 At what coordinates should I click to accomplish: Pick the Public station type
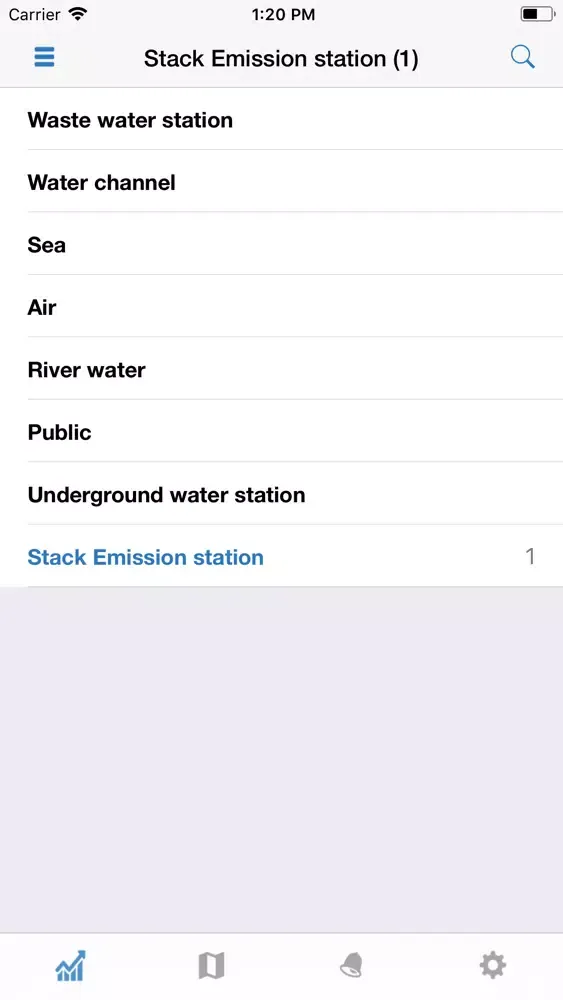coord(281,432)
